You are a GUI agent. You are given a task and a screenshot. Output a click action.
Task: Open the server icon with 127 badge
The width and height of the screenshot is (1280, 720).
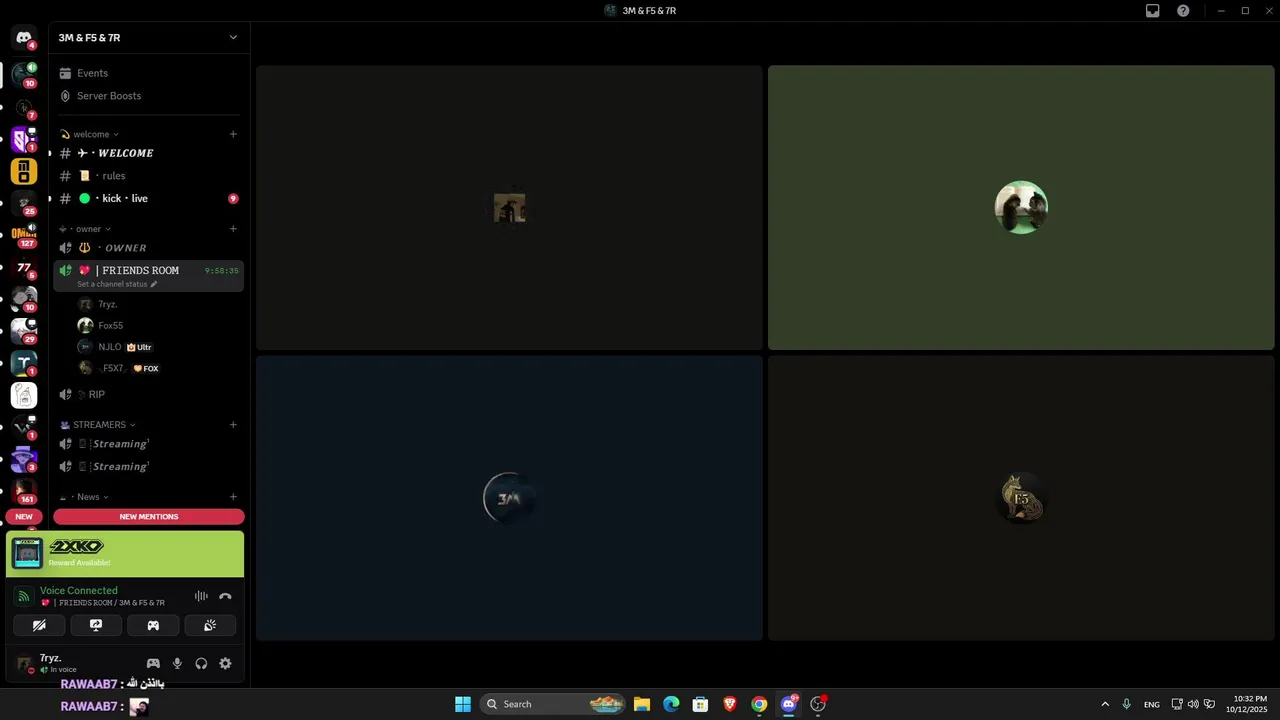click(24, 235)
